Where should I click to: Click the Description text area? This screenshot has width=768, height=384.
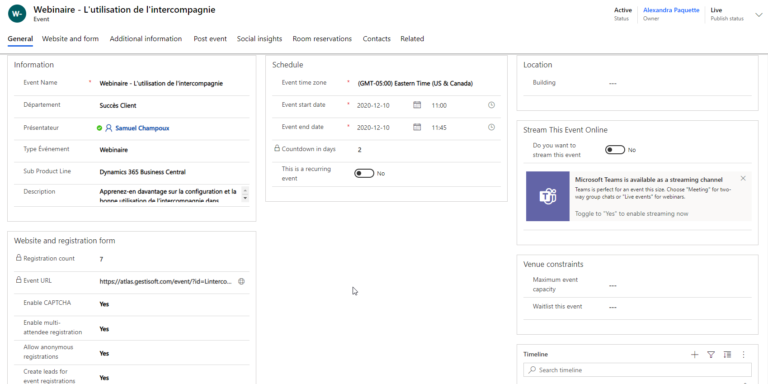(x=169, y=195)
